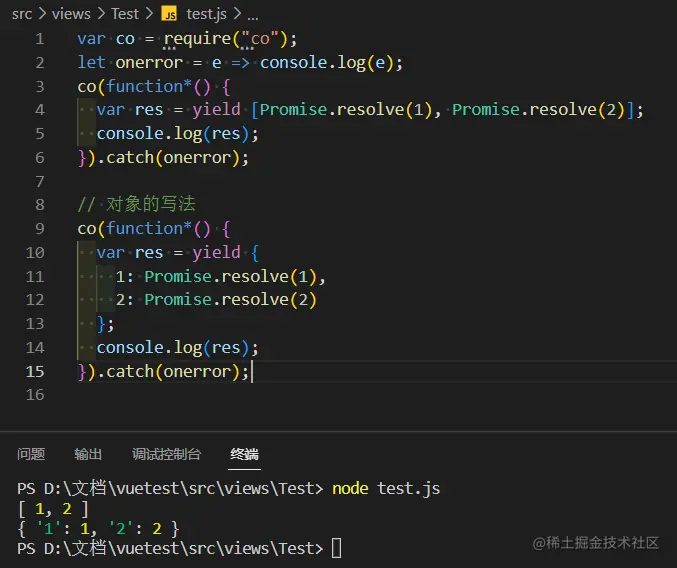The width and height of the screenshot is (677, 568).
Task: Click the 'node test.js' terminal command
Action: 386,489
